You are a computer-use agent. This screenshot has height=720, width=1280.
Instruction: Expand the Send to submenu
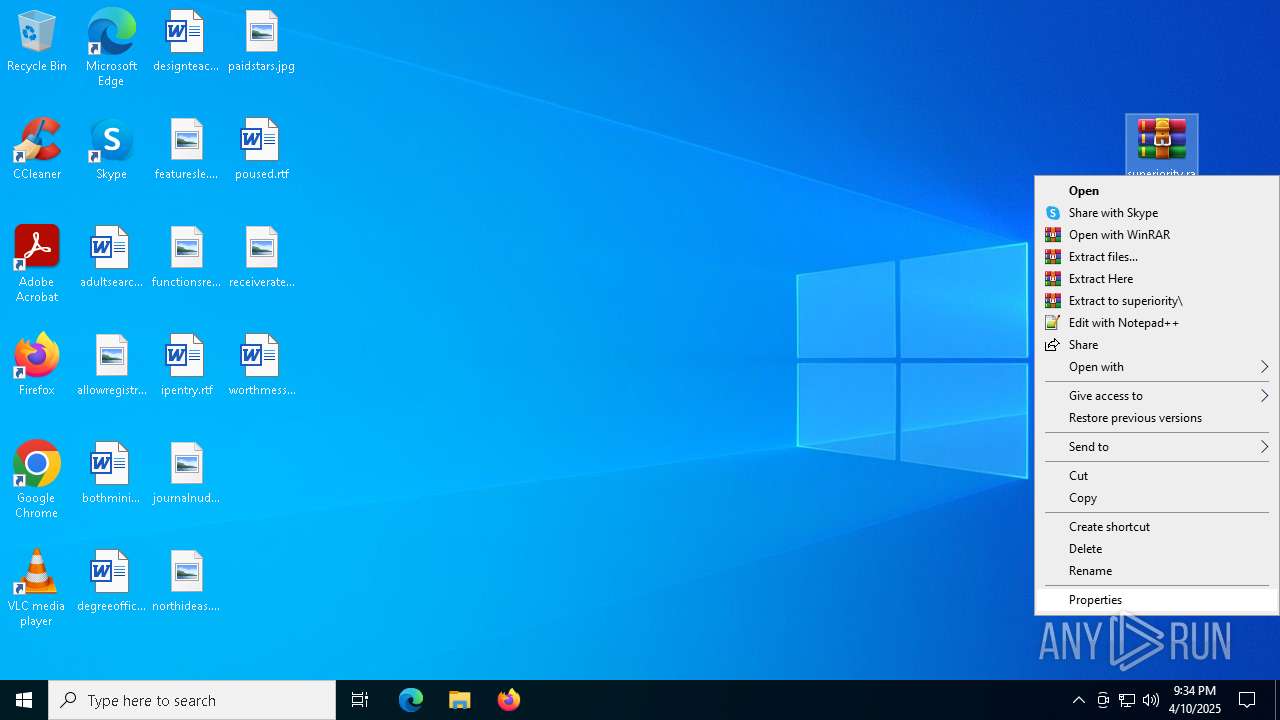pyautogui.click(x=1157, y=447)
